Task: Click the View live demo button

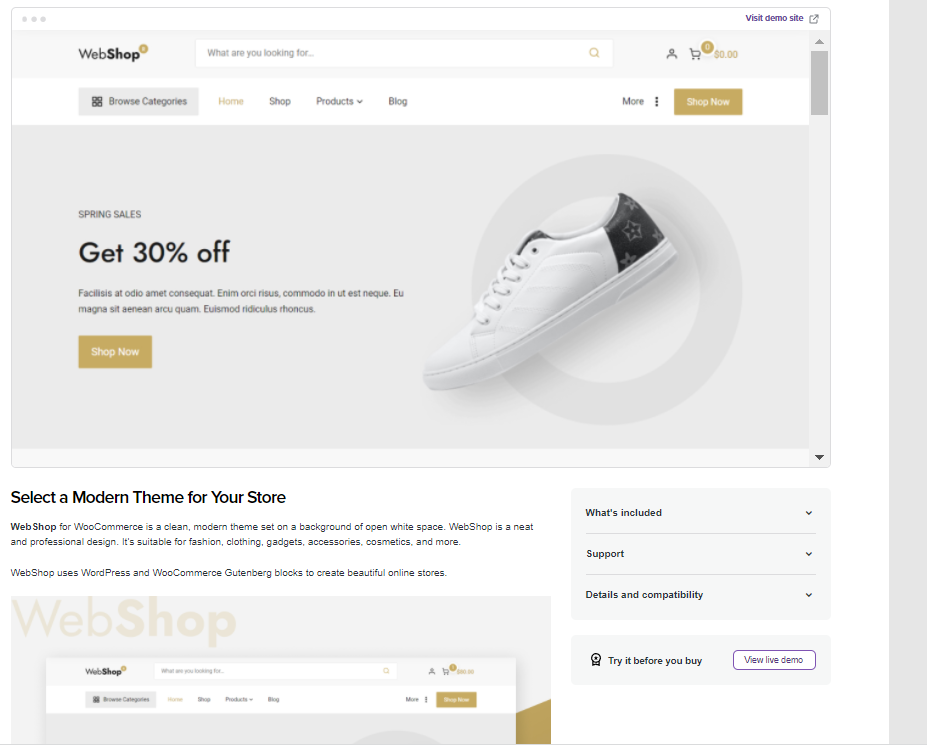Action: point(774,660)
